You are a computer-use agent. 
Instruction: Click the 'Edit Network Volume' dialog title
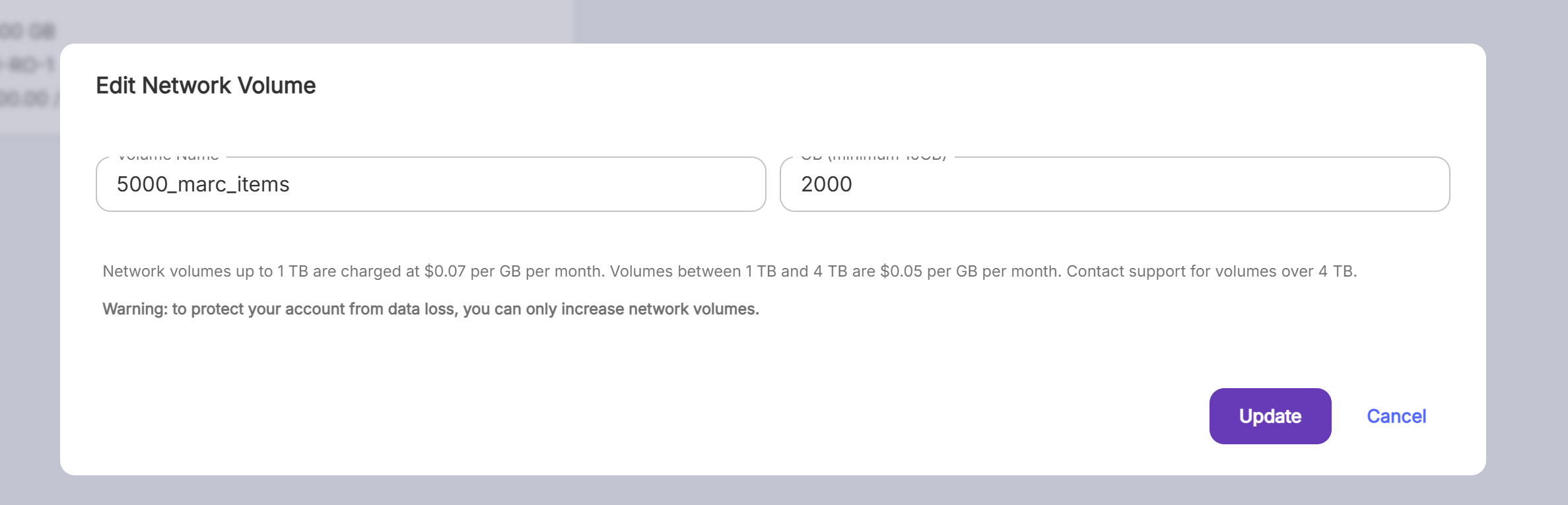pyautogui.click(x=206, y=86)
